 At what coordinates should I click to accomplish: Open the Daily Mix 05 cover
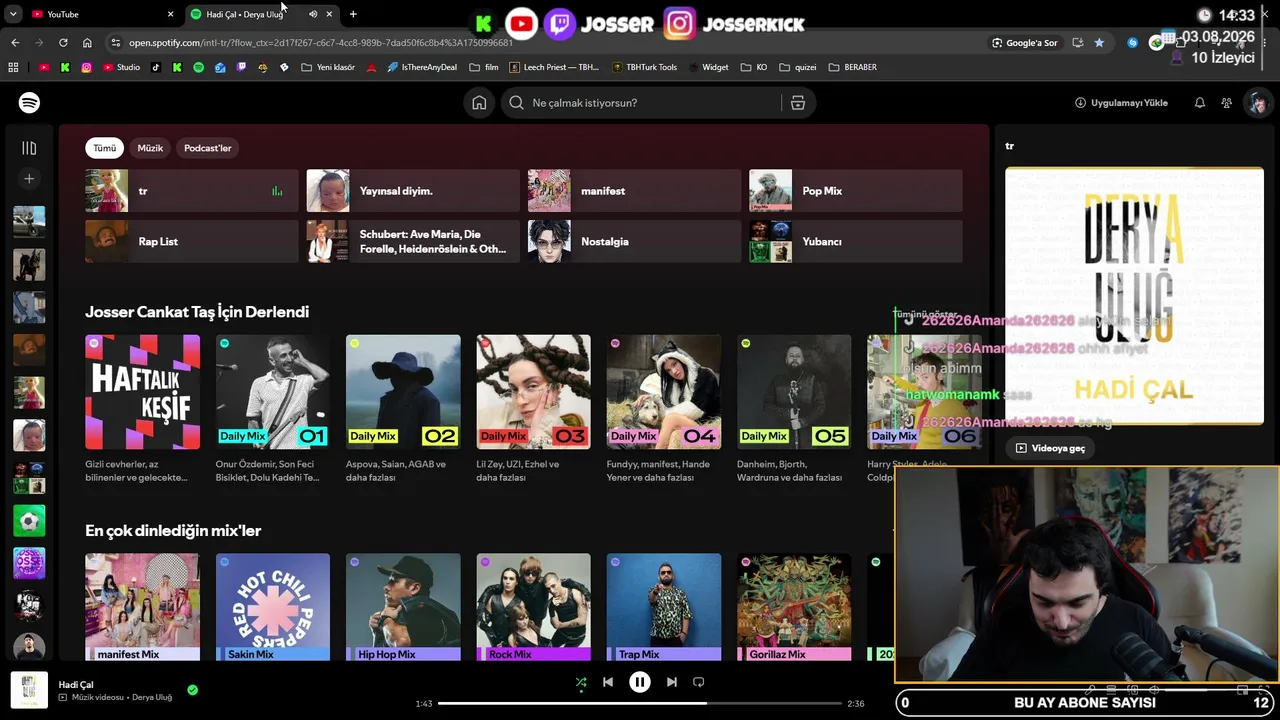coord(794,392)
